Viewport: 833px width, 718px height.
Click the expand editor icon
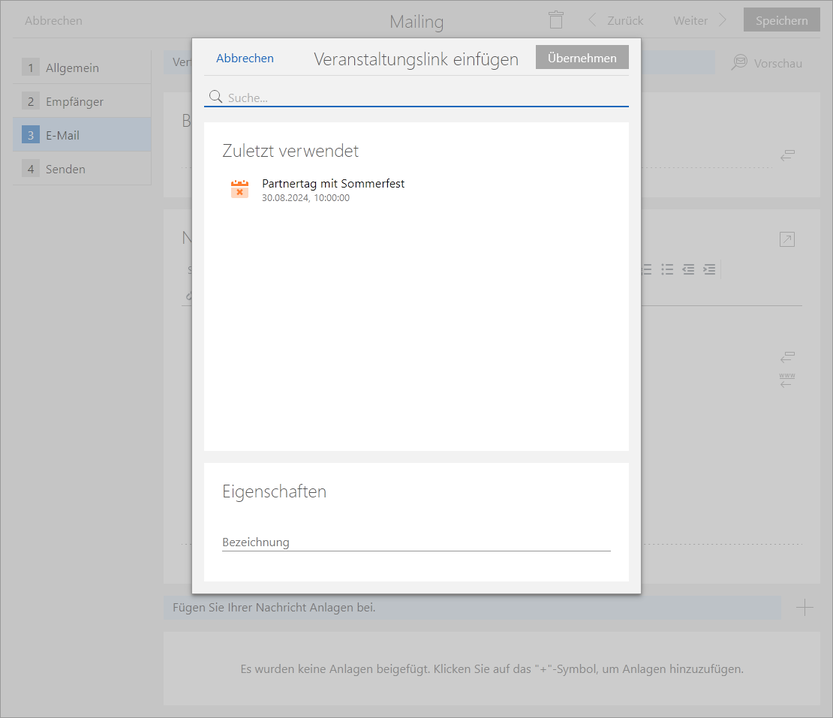[x=787, y=239]
